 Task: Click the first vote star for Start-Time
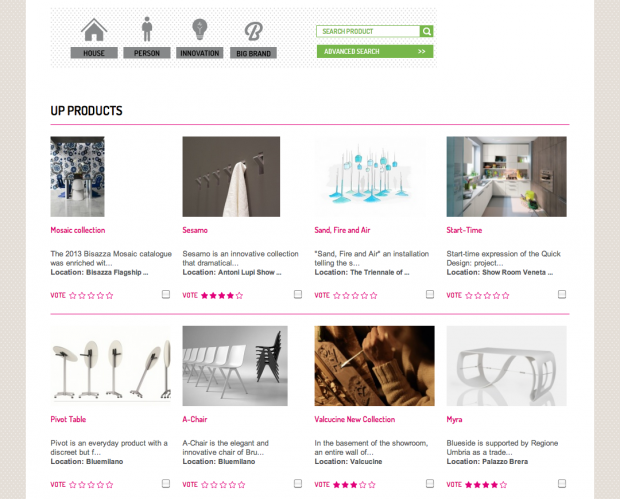tap(470, 296)
